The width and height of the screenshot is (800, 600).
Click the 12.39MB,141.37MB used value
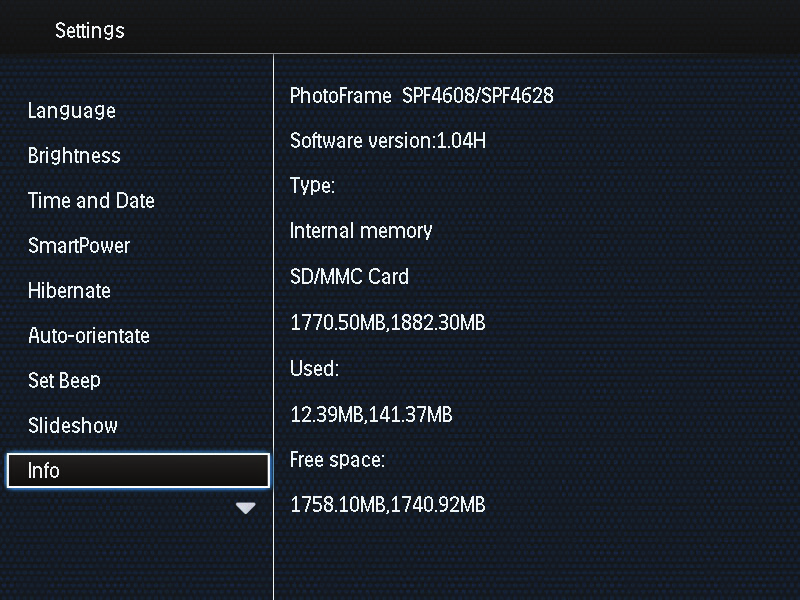[x=371, y=414]
